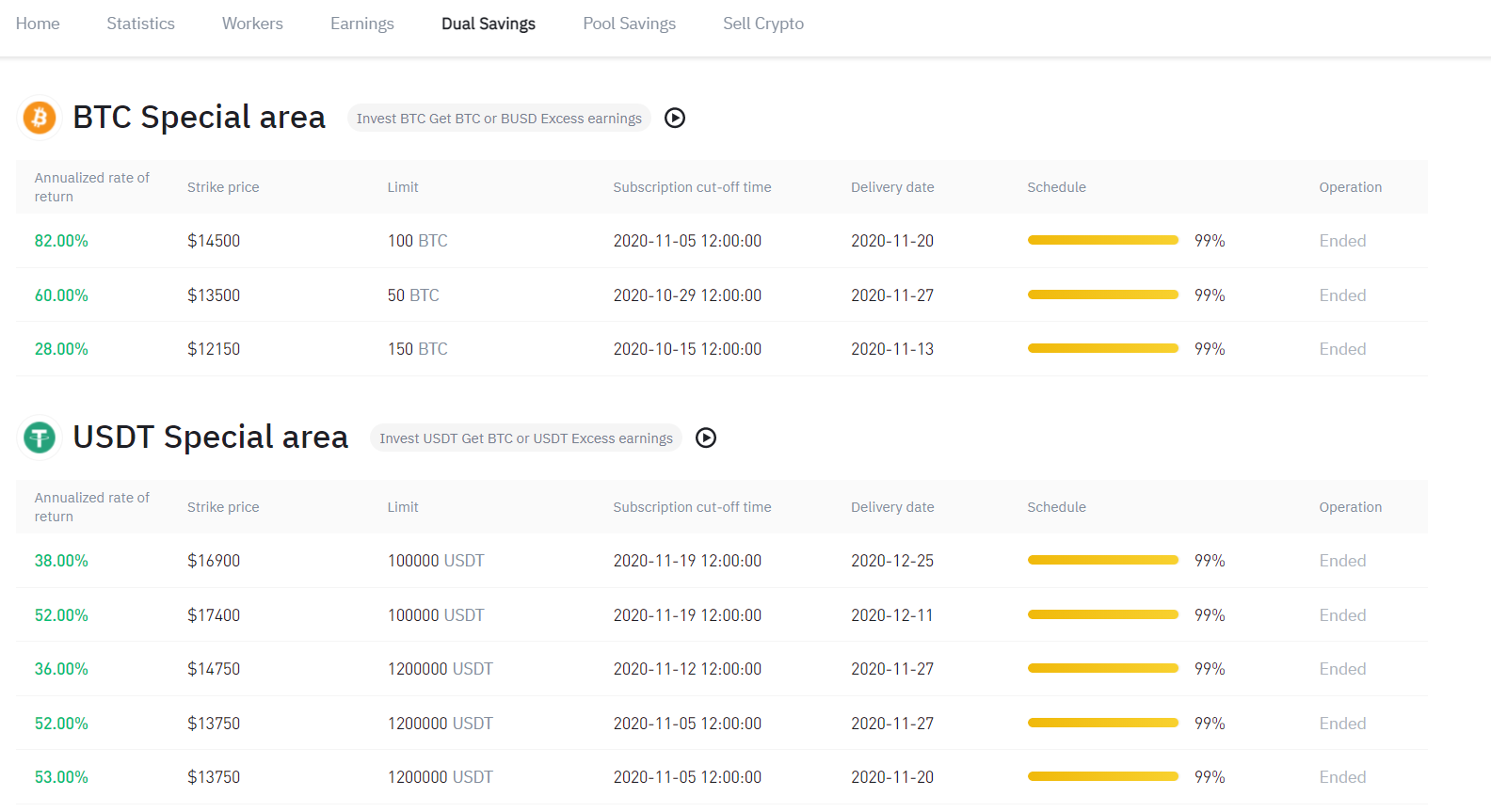1491x812 pixels.
Task: Click the BTC Special area heading
Action: [199, 118]
